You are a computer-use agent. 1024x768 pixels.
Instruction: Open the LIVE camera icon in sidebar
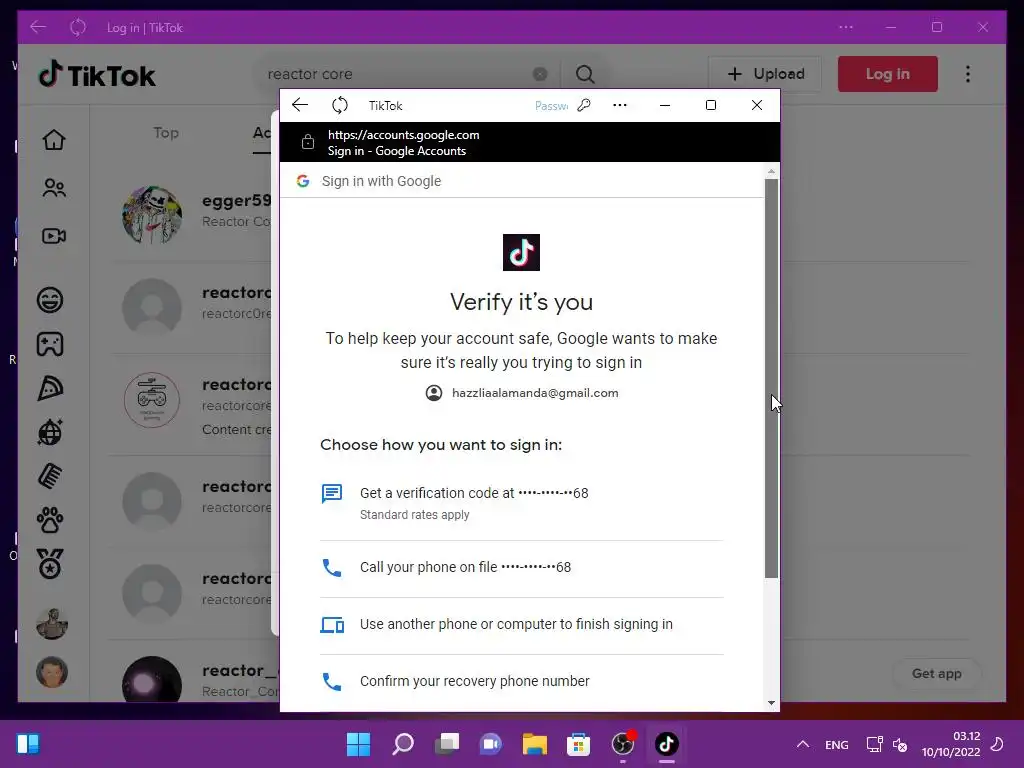pyautogui.click(x=54, y=236)
